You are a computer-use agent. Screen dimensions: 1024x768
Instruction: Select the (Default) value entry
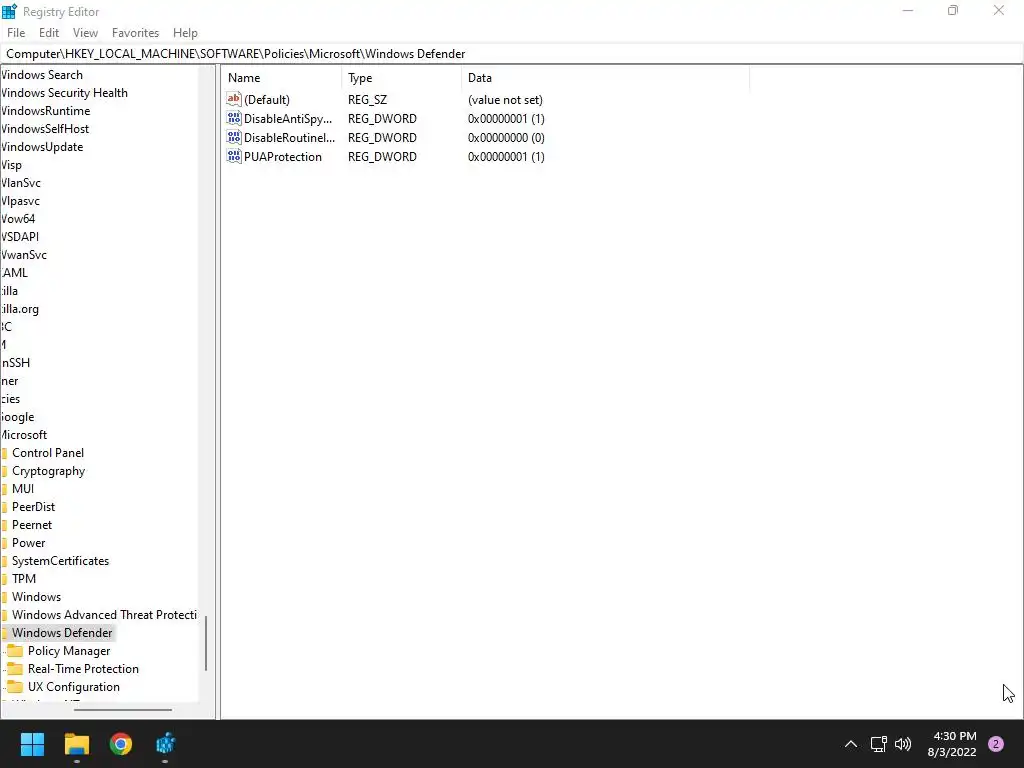tap(266, 99)
